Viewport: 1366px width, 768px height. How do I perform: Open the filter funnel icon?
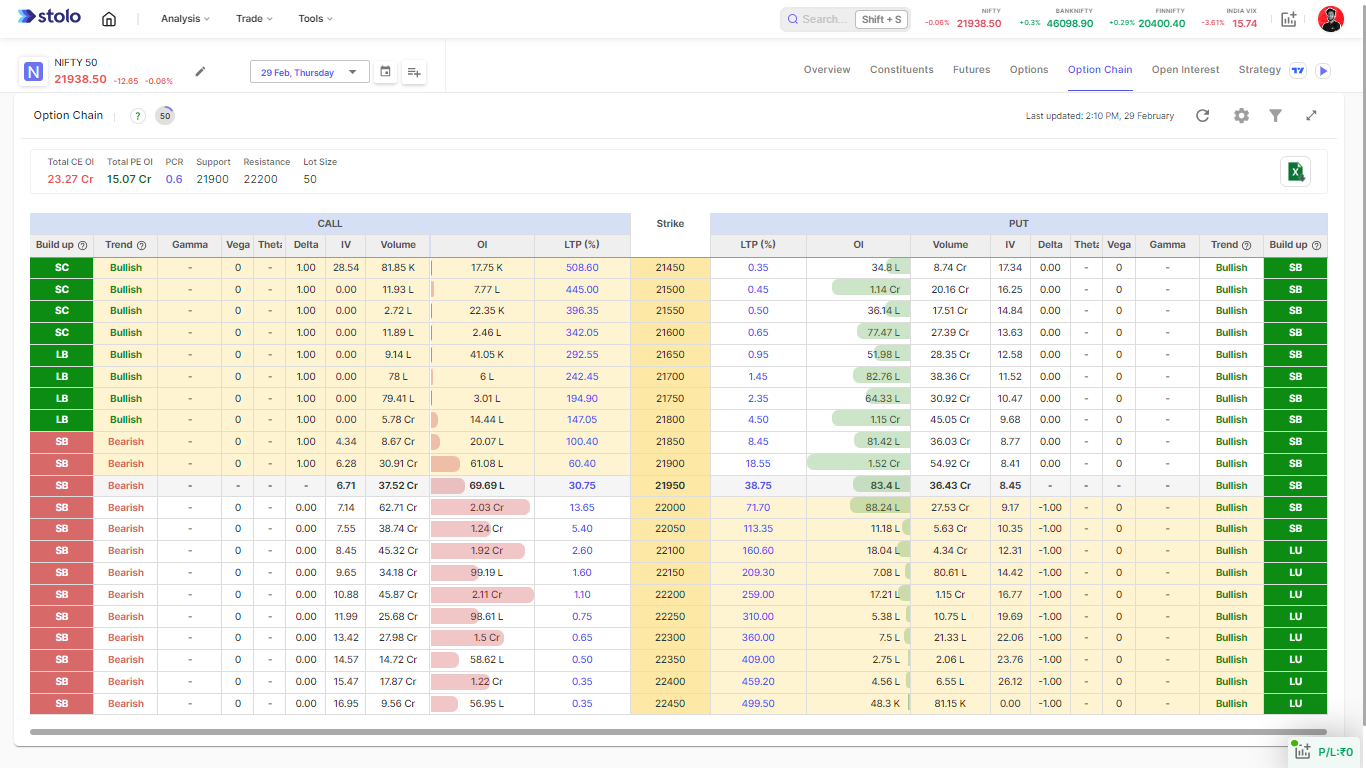(x=1276, y=116)
